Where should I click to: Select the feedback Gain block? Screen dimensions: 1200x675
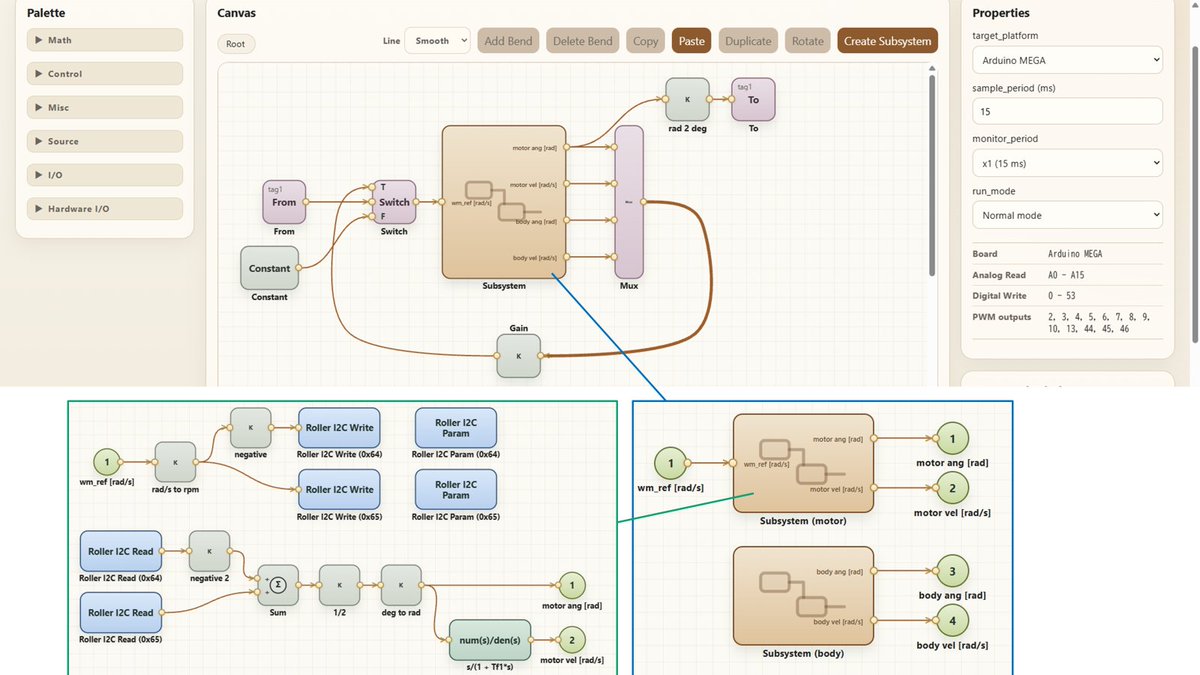tap(518, 356)
